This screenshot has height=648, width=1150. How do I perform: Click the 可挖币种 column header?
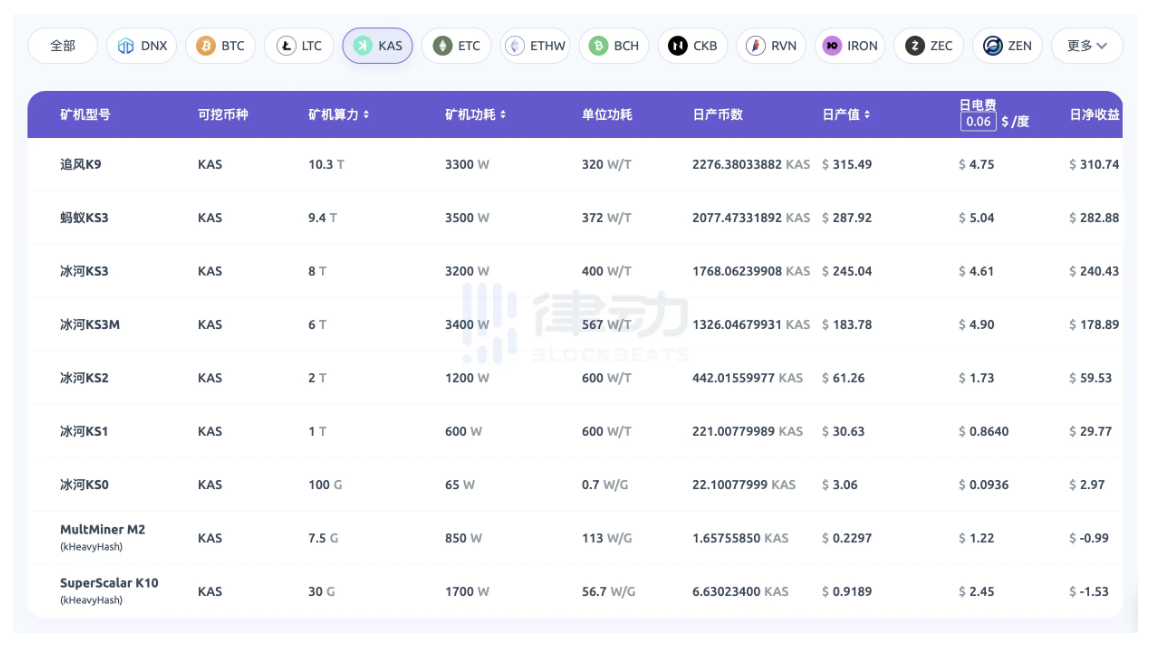(223, 115)
